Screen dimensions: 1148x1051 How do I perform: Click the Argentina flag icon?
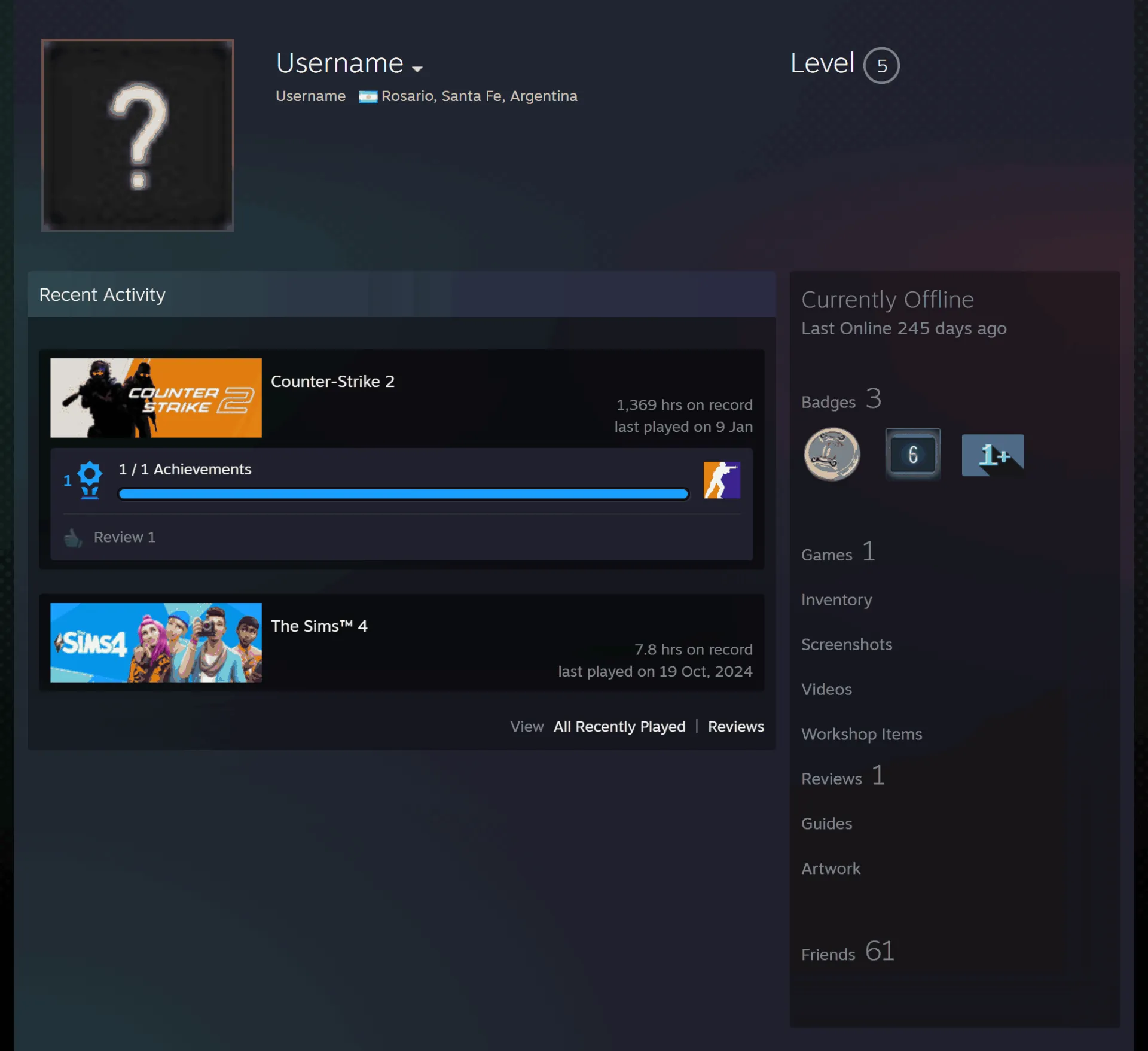tap(368, 97)
